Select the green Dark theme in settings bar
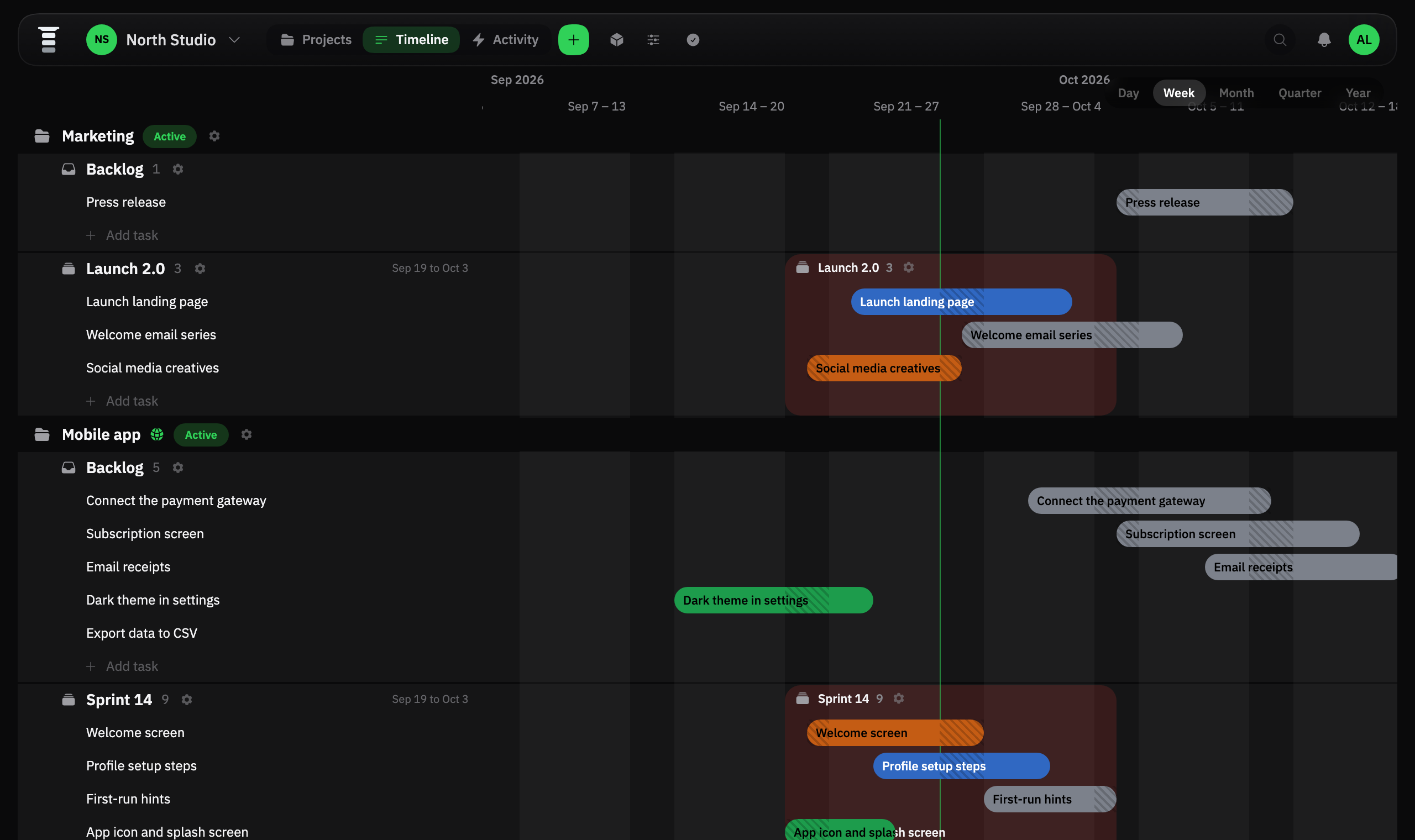 [773, 600]
